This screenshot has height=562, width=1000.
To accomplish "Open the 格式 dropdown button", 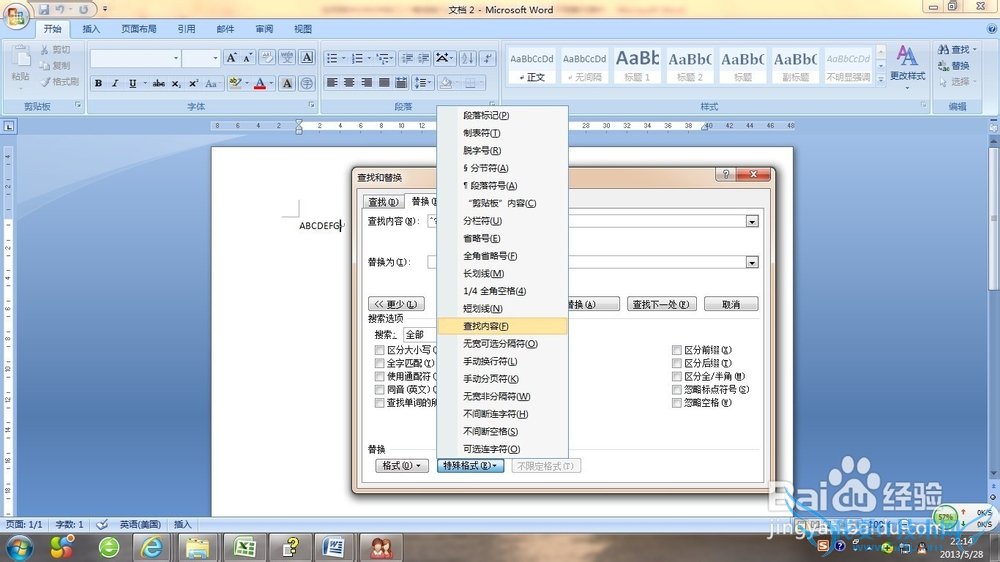I will 401,466.
